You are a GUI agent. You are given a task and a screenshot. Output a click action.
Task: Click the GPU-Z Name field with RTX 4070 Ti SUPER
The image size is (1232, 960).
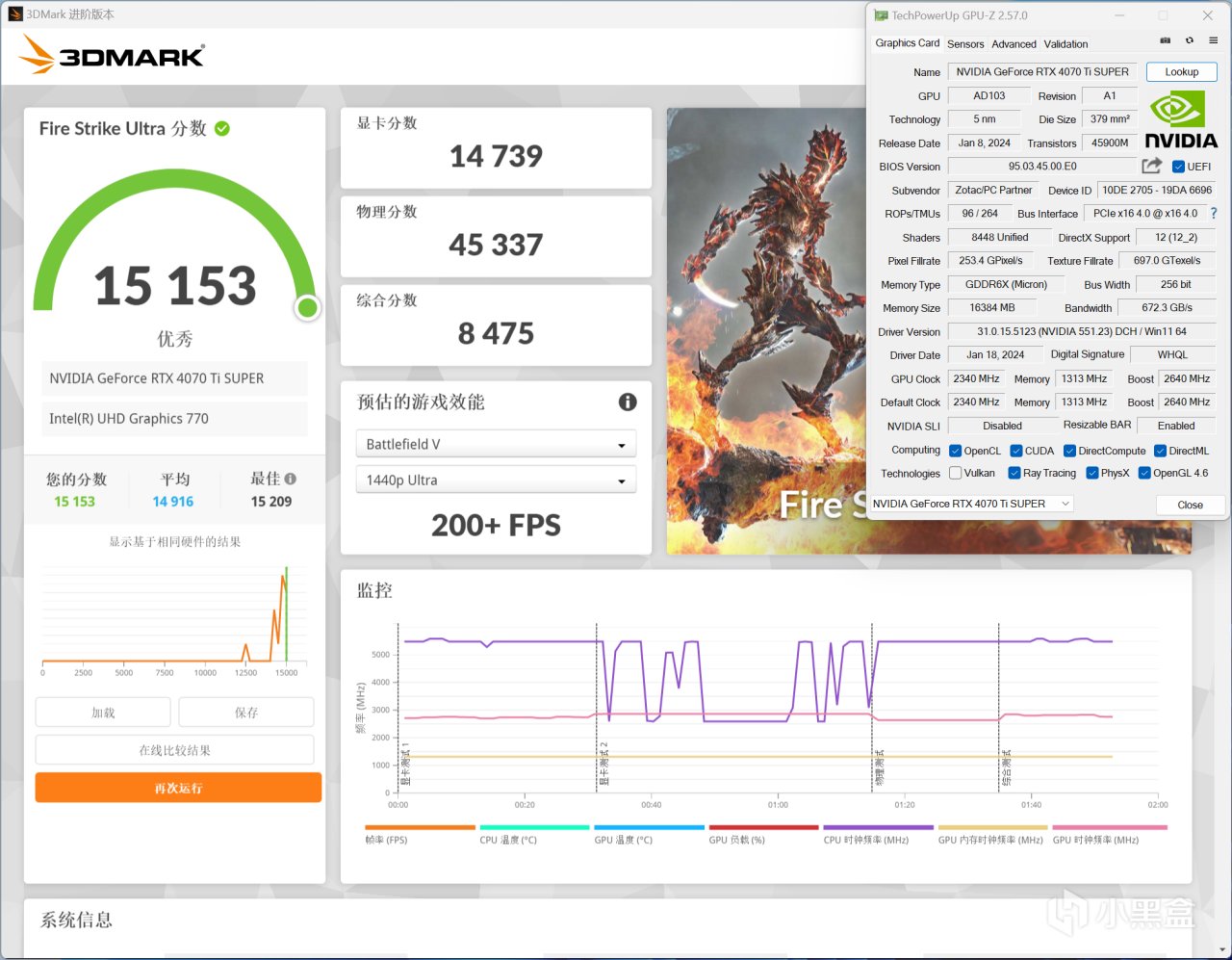tap(1042, 72)
